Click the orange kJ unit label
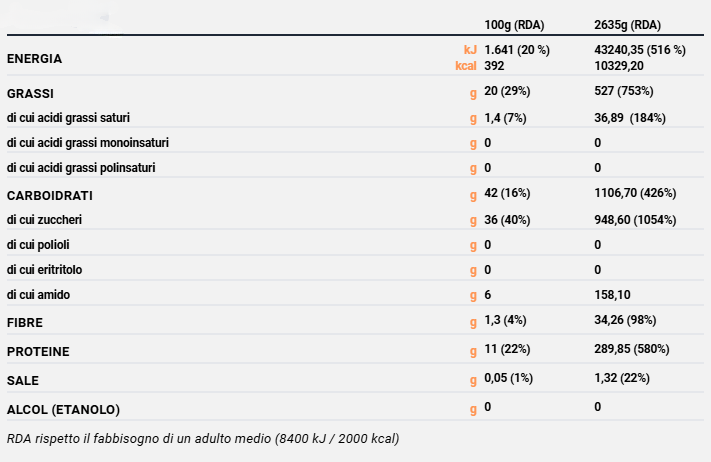The height and width of the screenshot is (462, 711). point(470,50)
